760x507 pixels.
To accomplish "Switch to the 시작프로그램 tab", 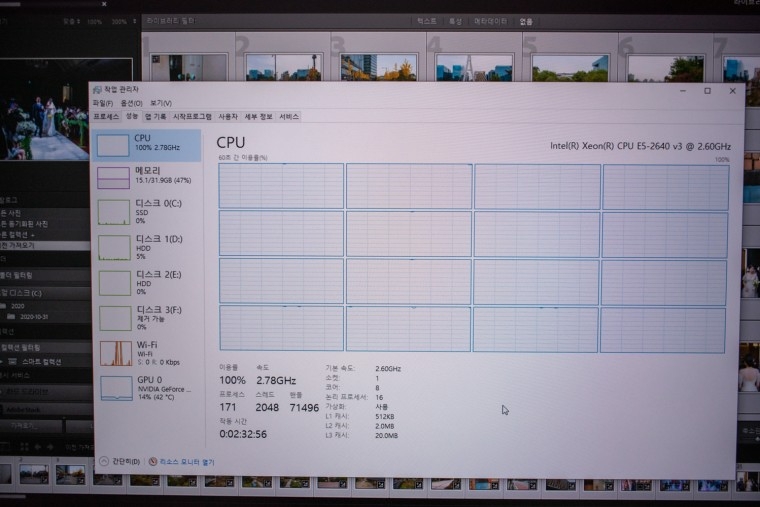I will [x=192, y=117].
